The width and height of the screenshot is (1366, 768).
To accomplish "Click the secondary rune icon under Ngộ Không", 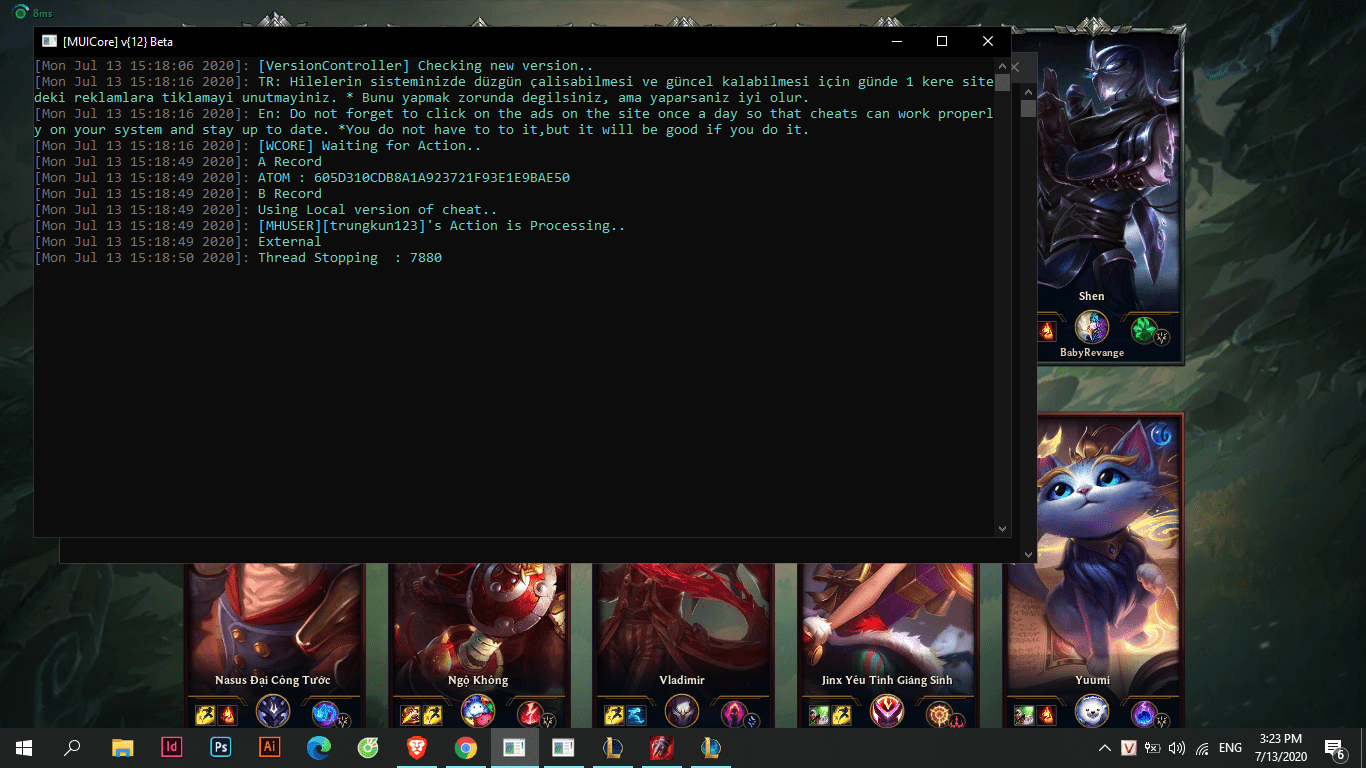I will click(x=530, y=713).
